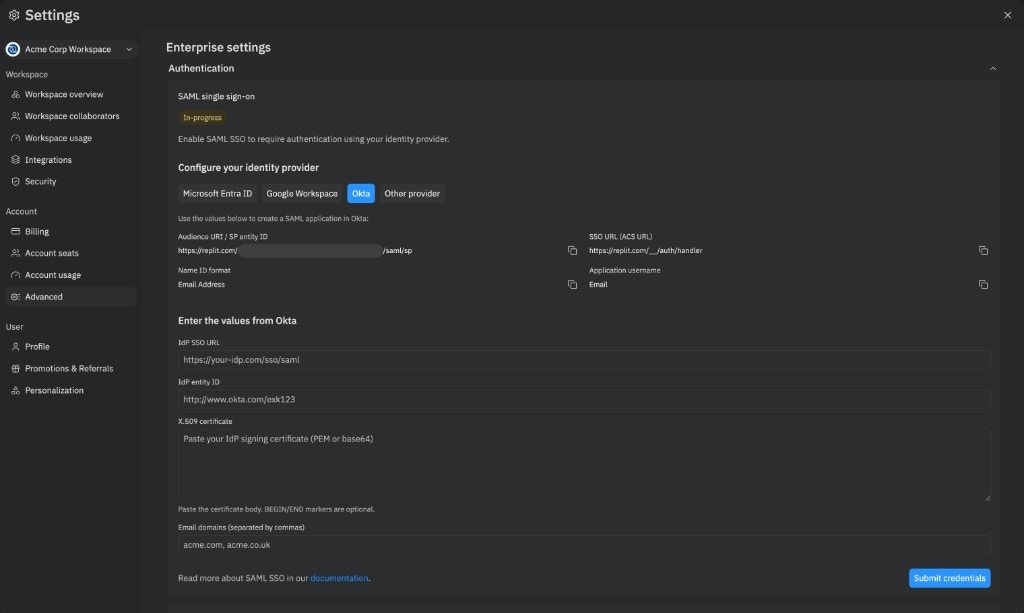Click the Security shield icon
The width and height of the screenshot is (1024, 613).
point(16,181)
